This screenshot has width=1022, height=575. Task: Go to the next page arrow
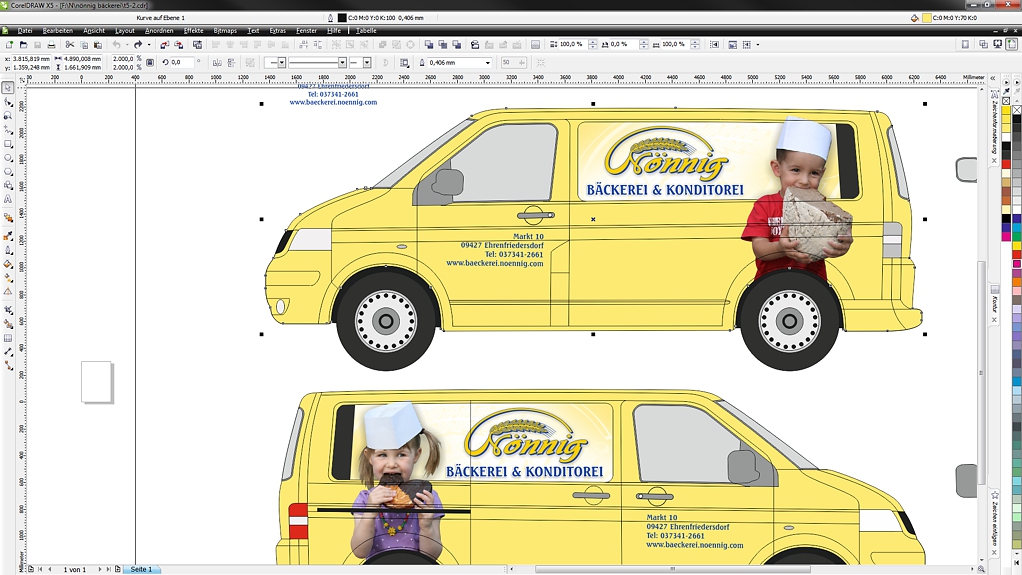click(100, 569)
